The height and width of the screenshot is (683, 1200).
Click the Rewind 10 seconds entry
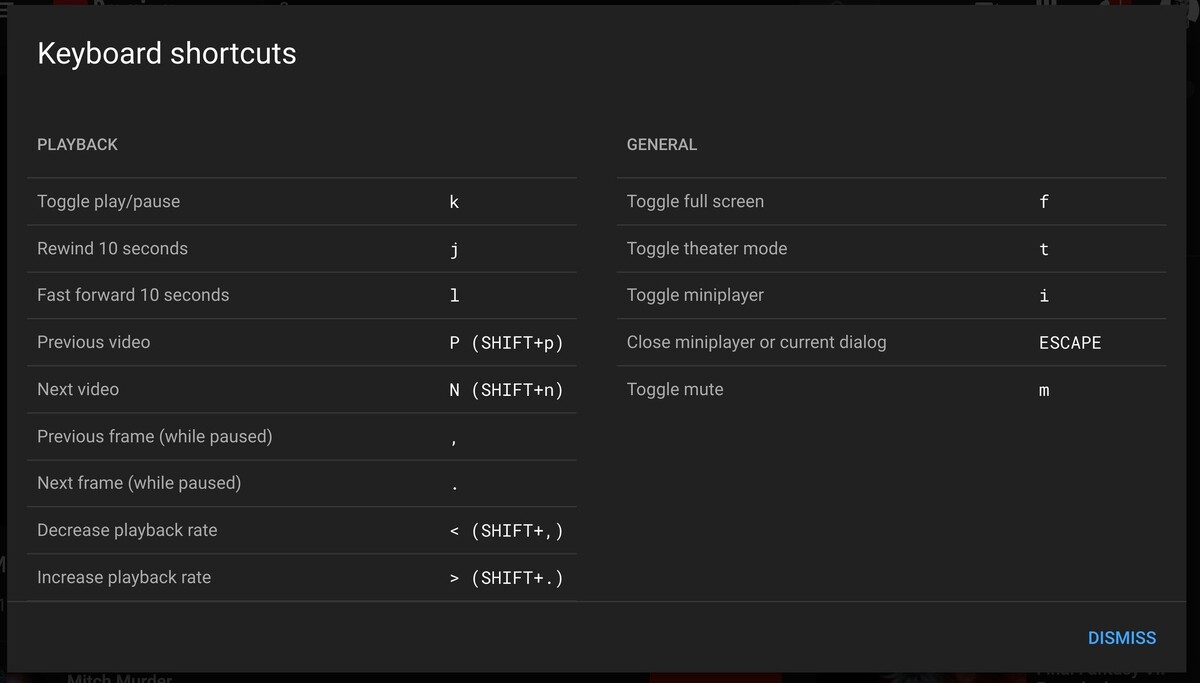[301, 249]
